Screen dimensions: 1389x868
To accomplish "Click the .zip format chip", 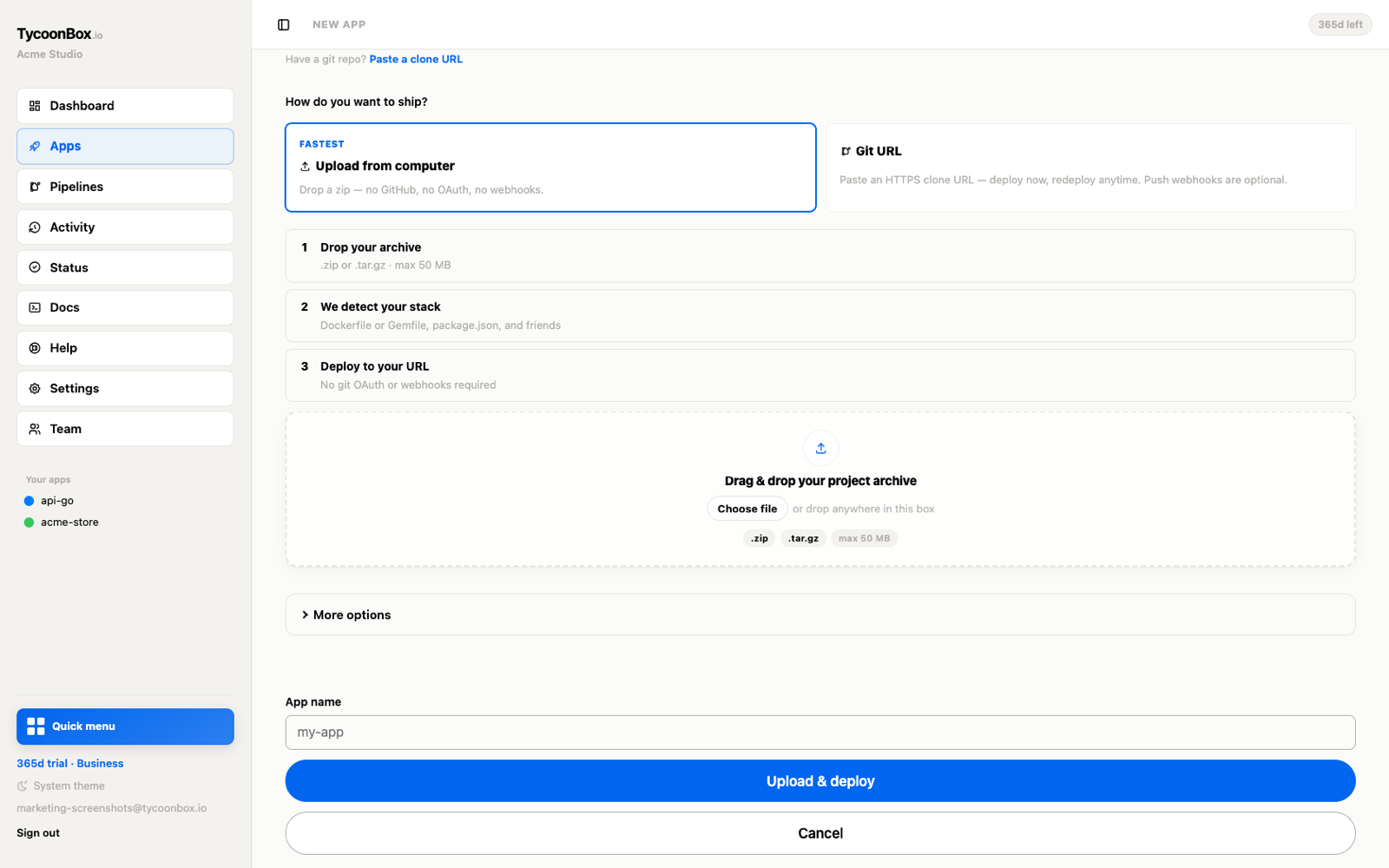I will point(760,538).
